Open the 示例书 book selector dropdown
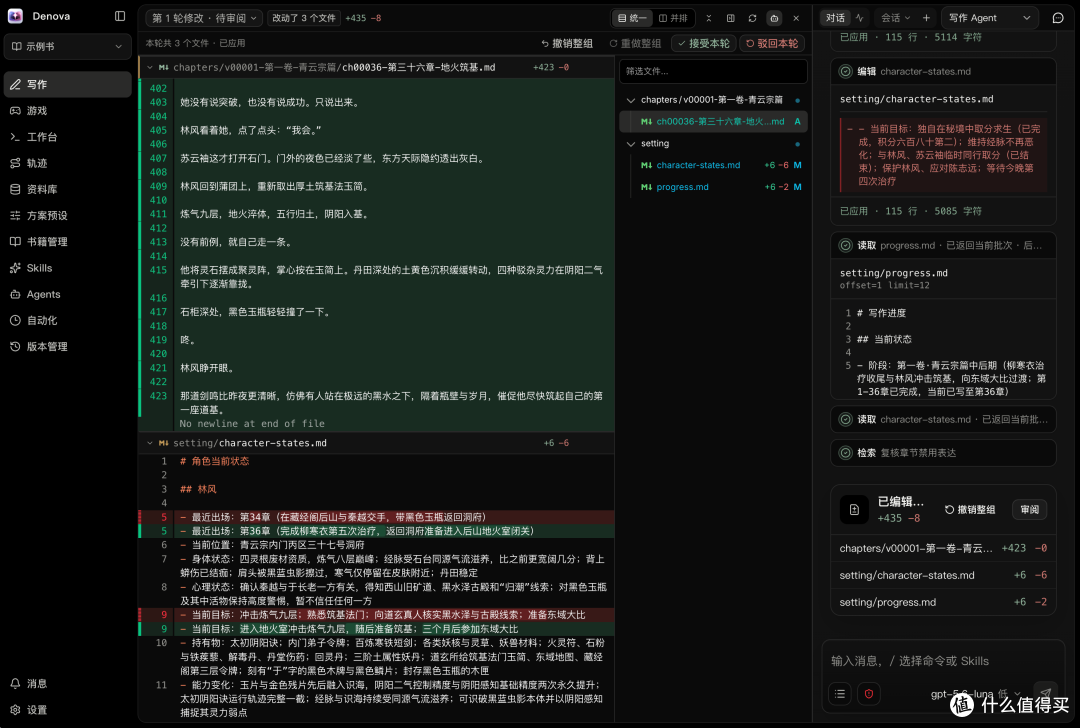Screen dimensions: 1080x728 point(68,46)
